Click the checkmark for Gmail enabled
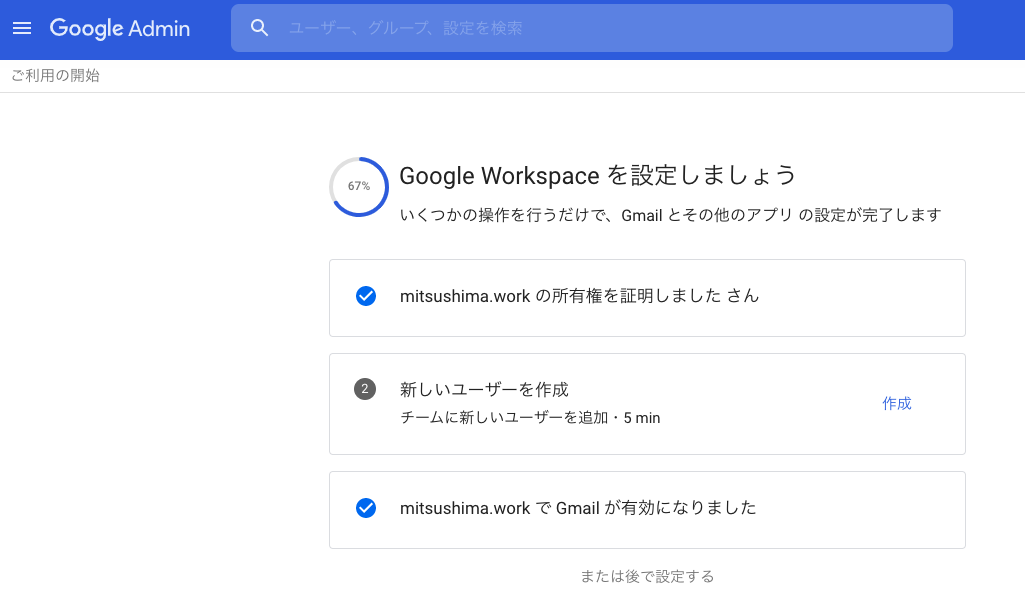This screenshot has width=1025, height=594. point(366,508)
